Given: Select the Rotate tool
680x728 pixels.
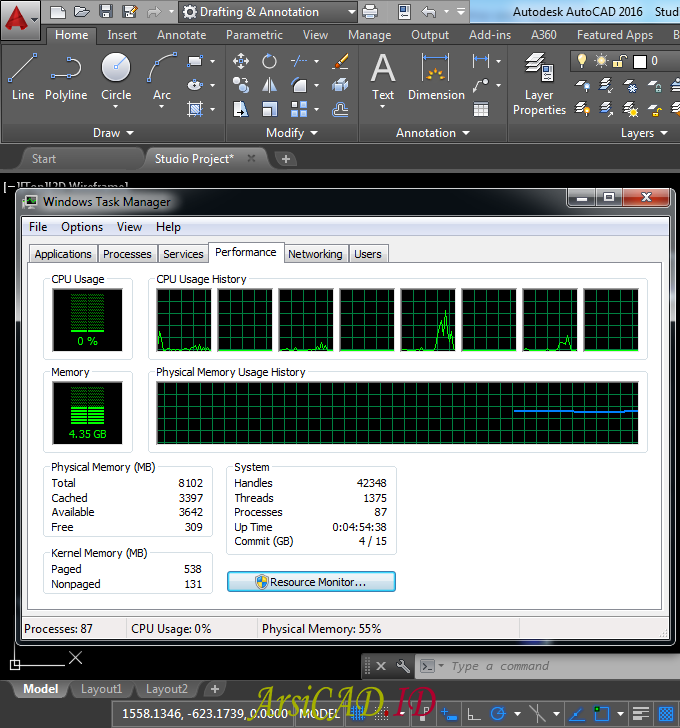Looking at the screenshot, I should [x=269, y=61].
